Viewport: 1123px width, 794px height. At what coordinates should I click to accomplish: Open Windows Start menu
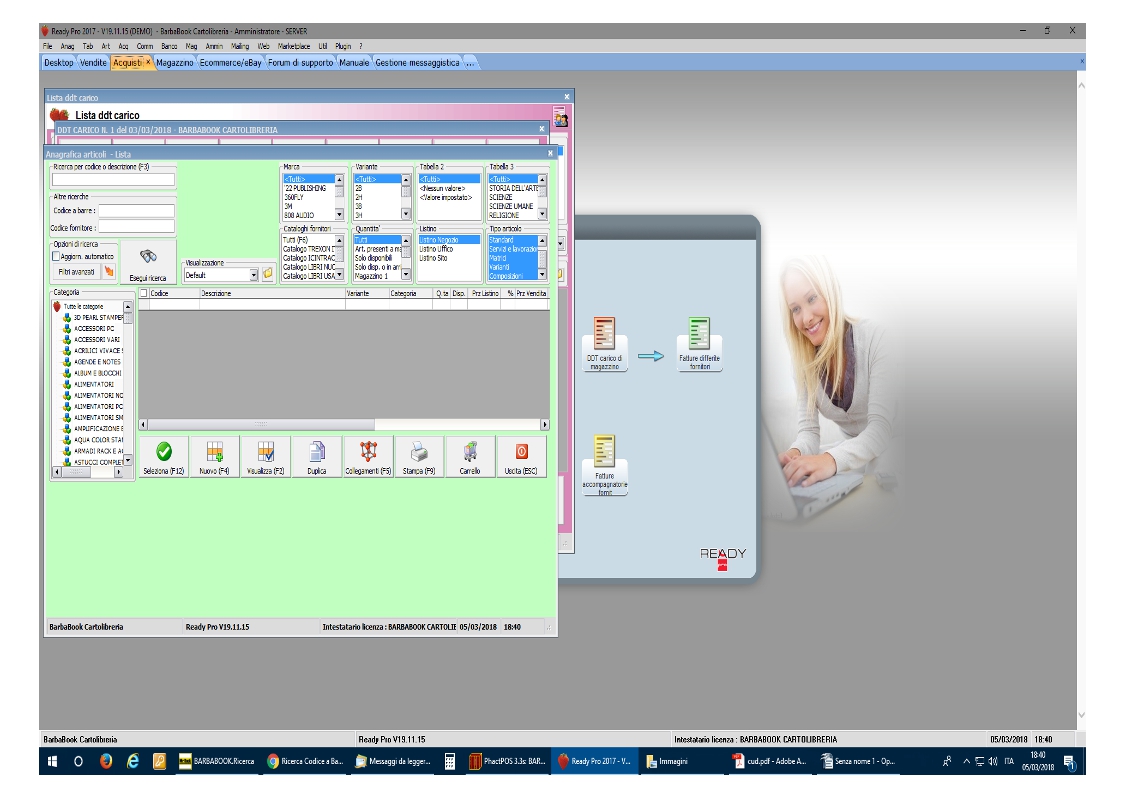click(x=52, y=761)
